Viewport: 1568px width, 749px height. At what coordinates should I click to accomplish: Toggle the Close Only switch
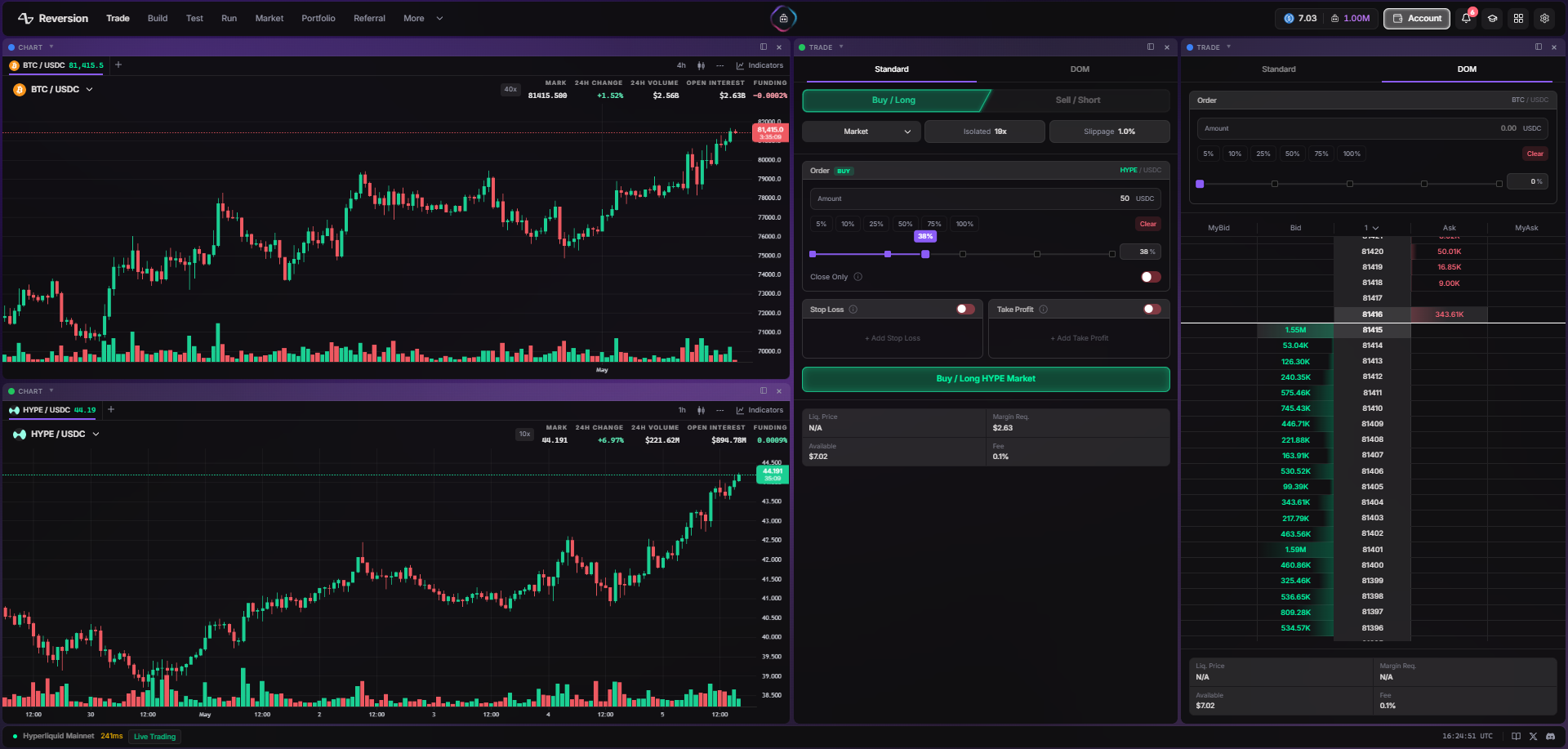coord(1151,277)
